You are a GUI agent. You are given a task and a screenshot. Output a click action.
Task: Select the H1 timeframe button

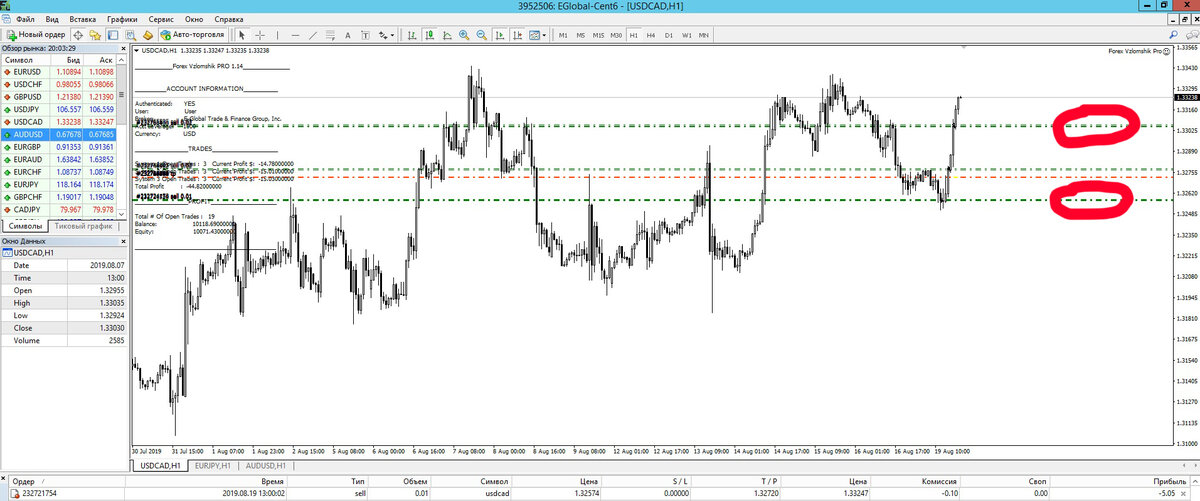pos(634,35)
